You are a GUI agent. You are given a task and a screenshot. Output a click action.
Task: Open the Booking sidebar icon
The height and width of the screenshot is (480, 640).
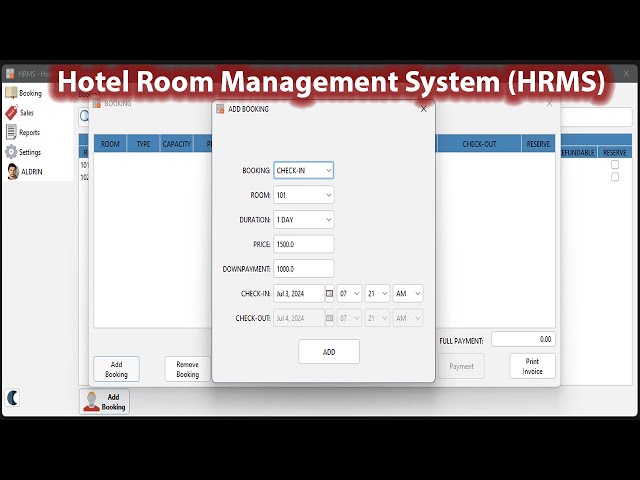click(x=11, y=93)
